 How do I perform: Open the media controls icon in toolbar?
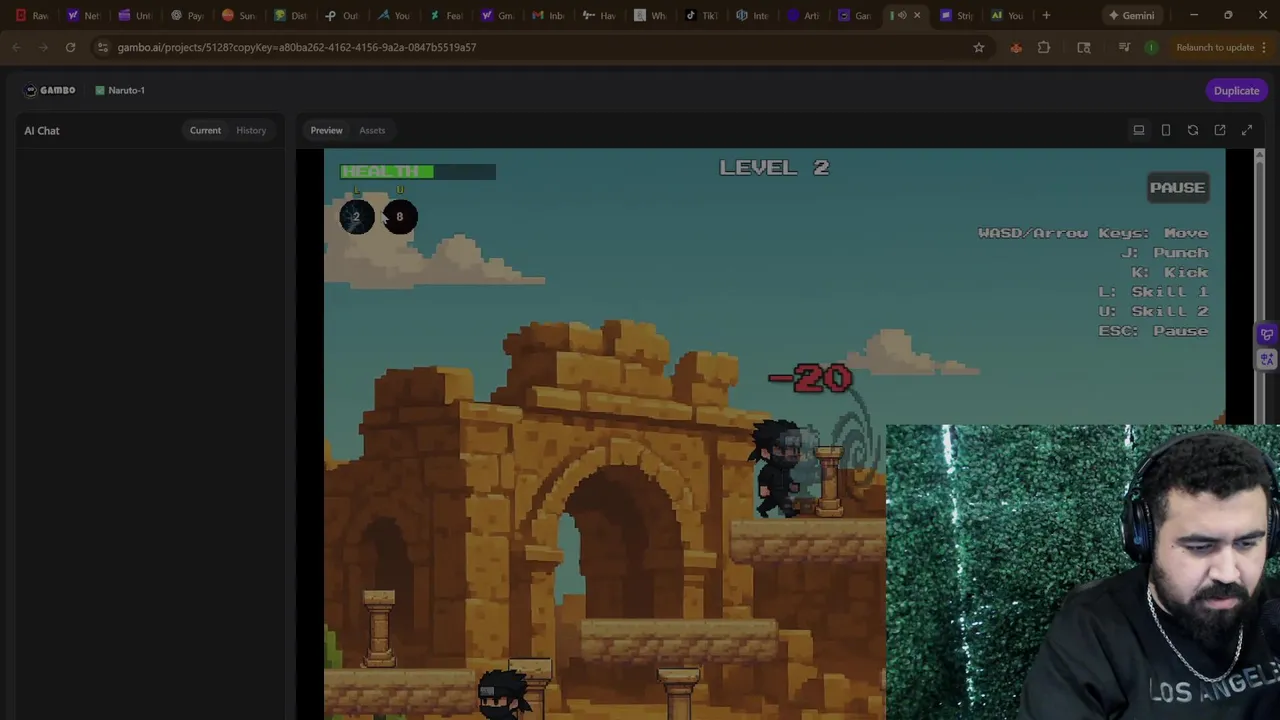point(1124,47)
